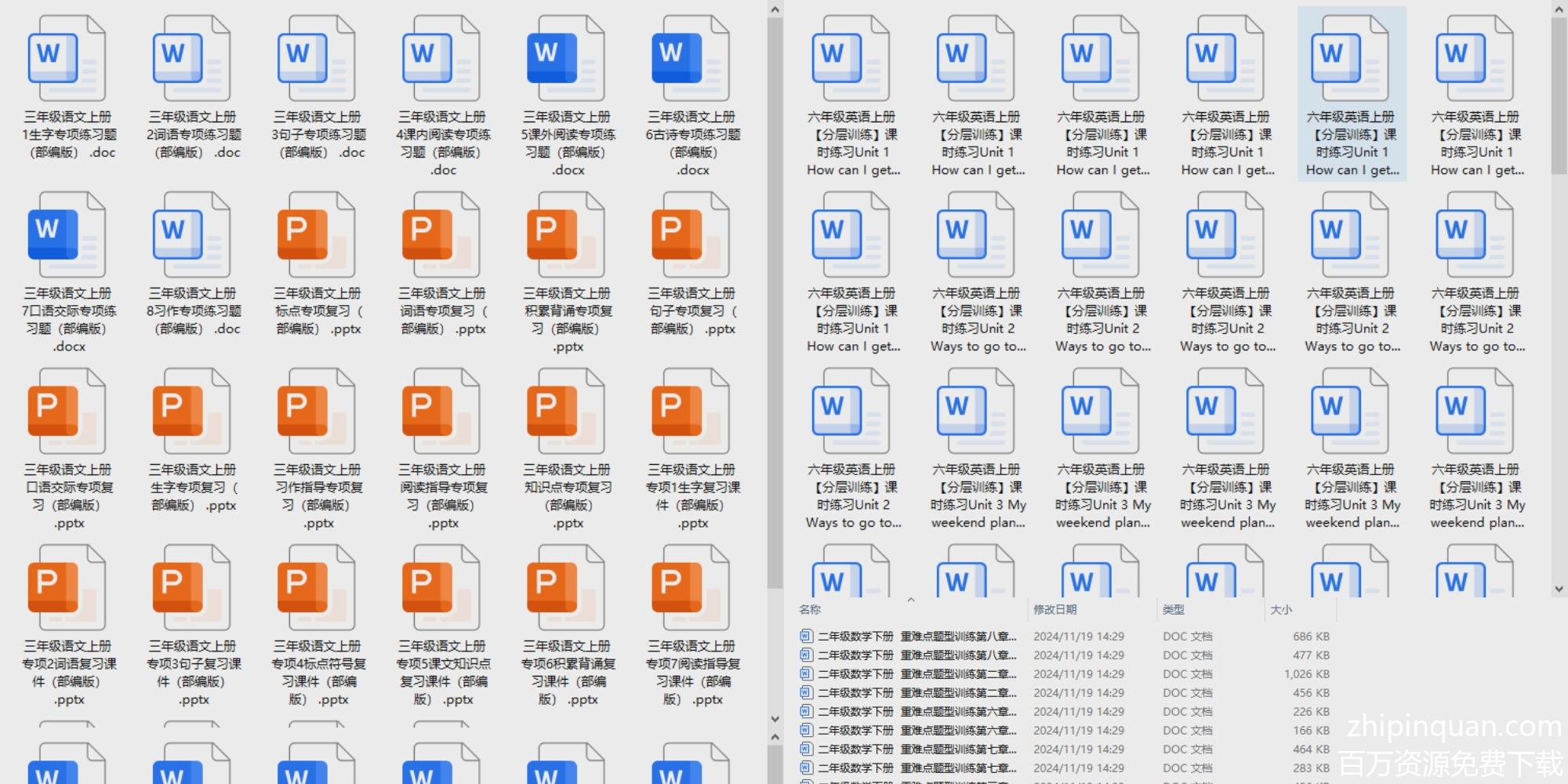Click the 大小 column header to sort
This screenshot has width=1568, height=784.
click(x=1281, y=610)
